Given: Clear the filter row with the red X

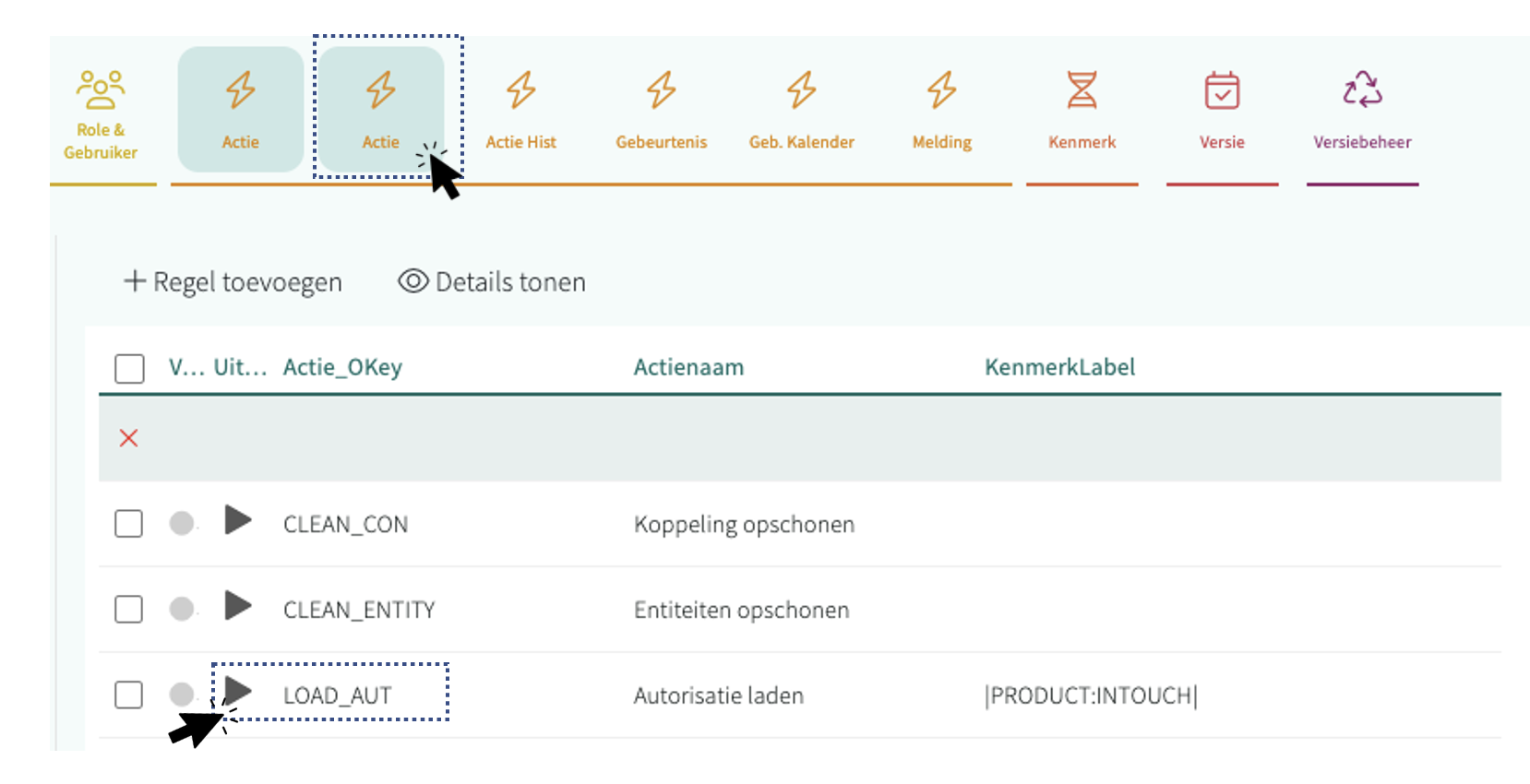Looking at the screenshot, I should [x=128, y=438].
